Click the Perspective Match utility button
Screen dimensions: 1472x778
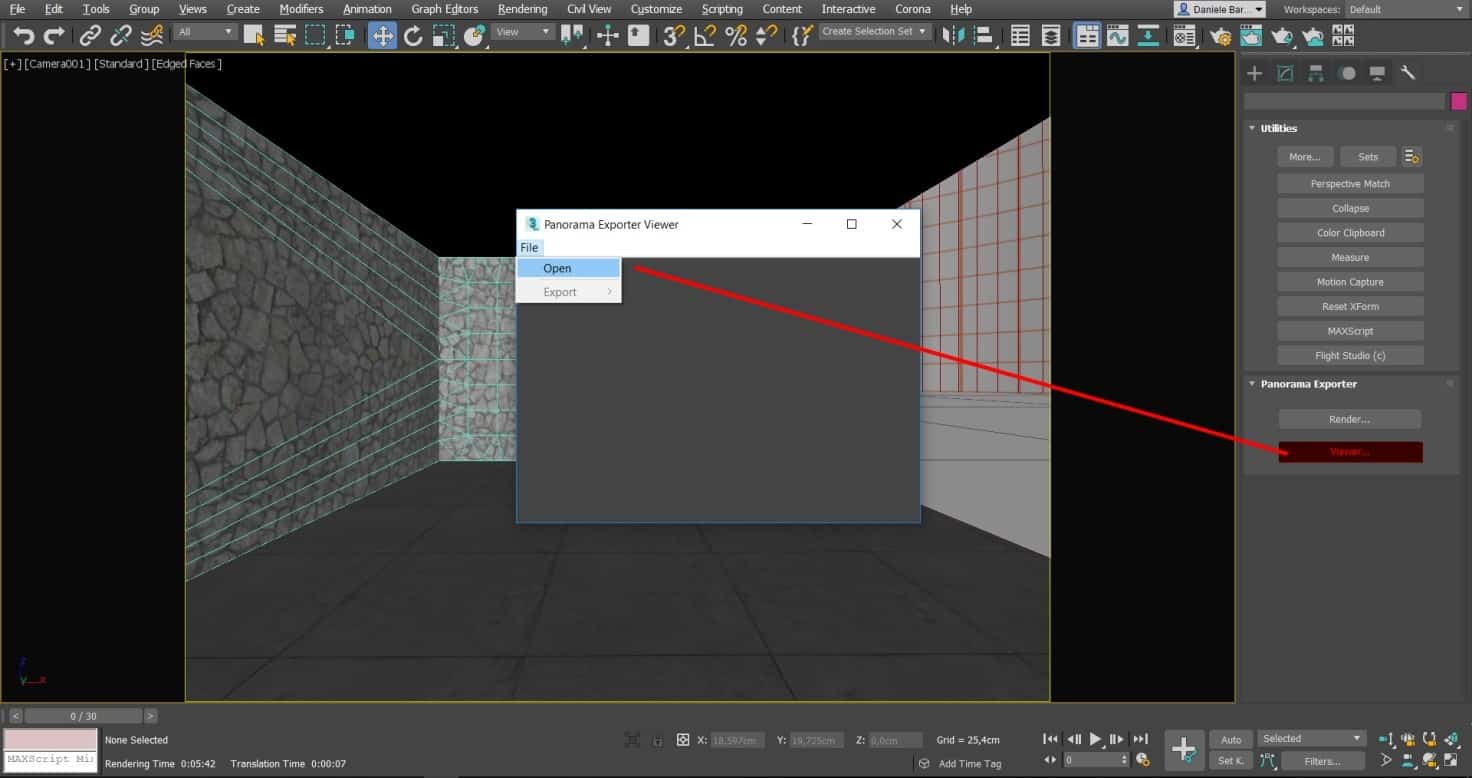[1349, 183]
